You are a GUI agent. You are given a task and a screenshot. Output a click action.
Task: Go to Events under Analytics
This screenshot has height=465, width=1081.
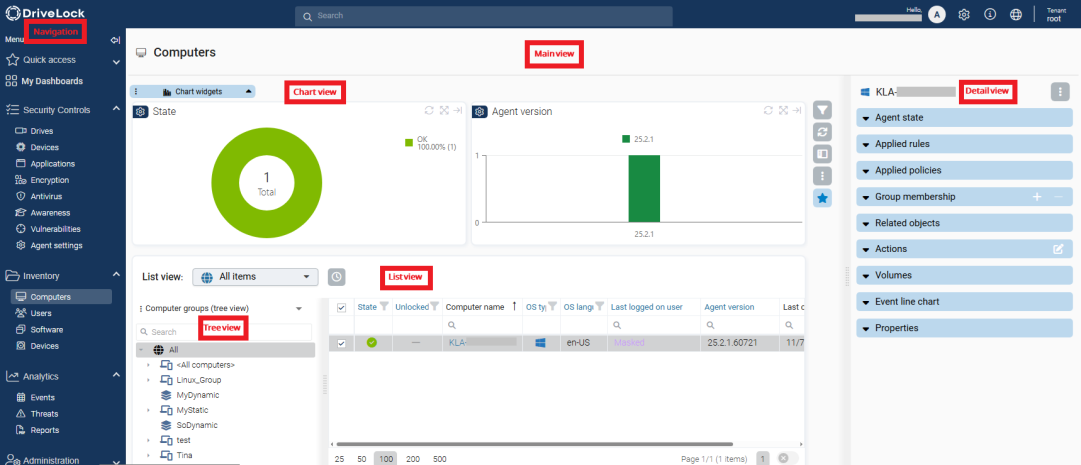[43, 397]
